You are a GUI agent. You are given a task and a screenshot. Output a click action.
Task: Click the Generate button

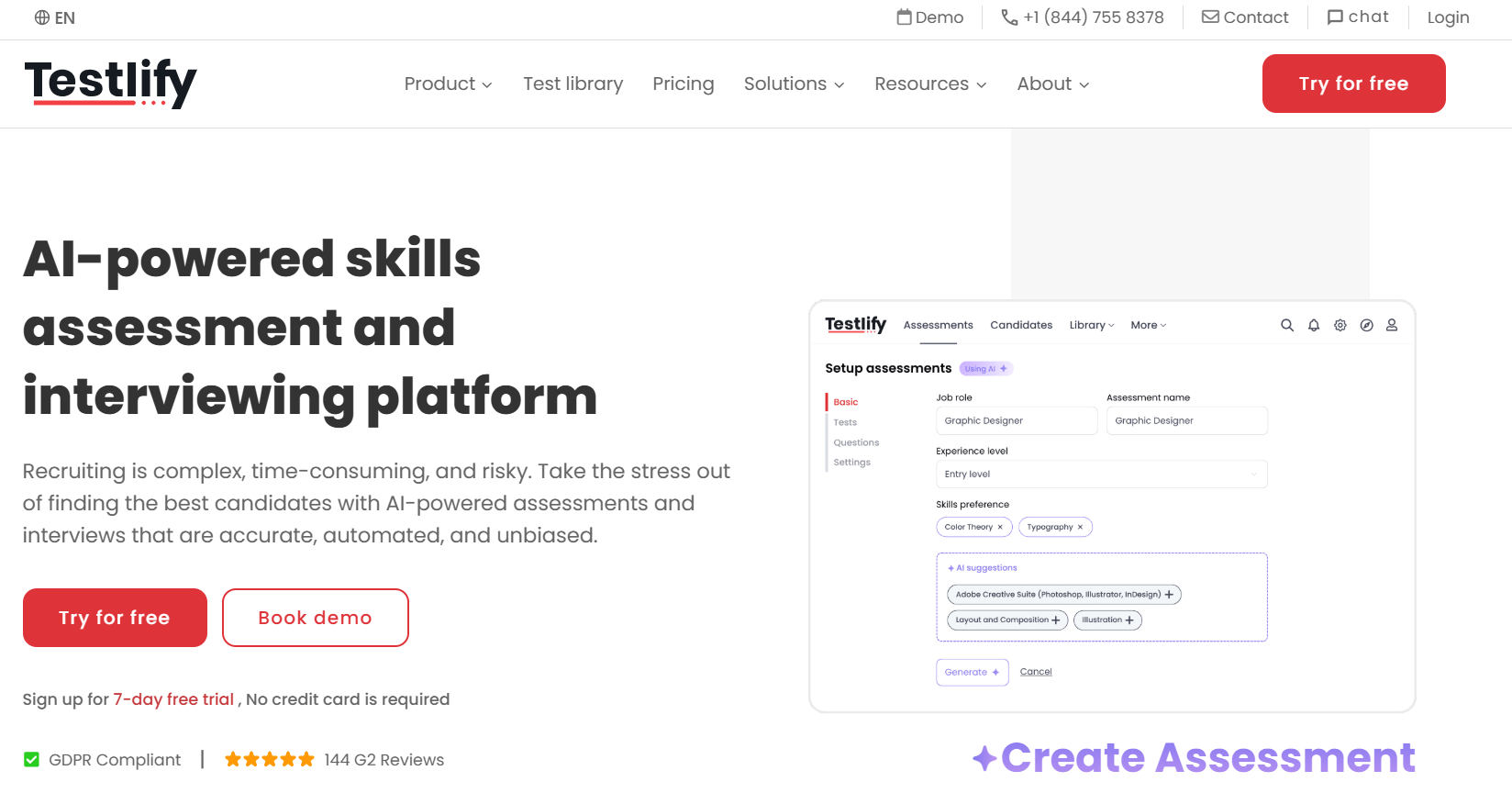click(x=973, y=672)
